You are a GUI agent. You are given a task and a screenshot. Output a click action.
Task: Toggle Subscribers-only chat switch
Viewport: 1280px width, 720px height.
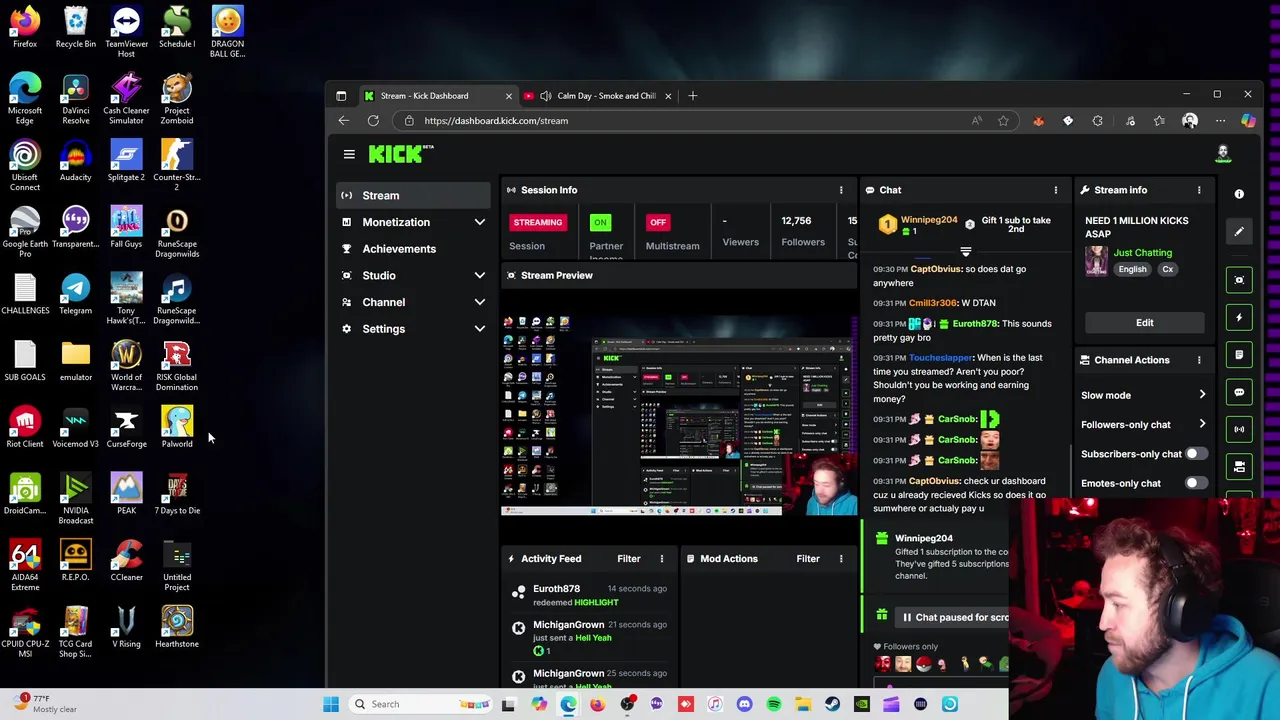pyautogui.click(x=1195, y=454)
